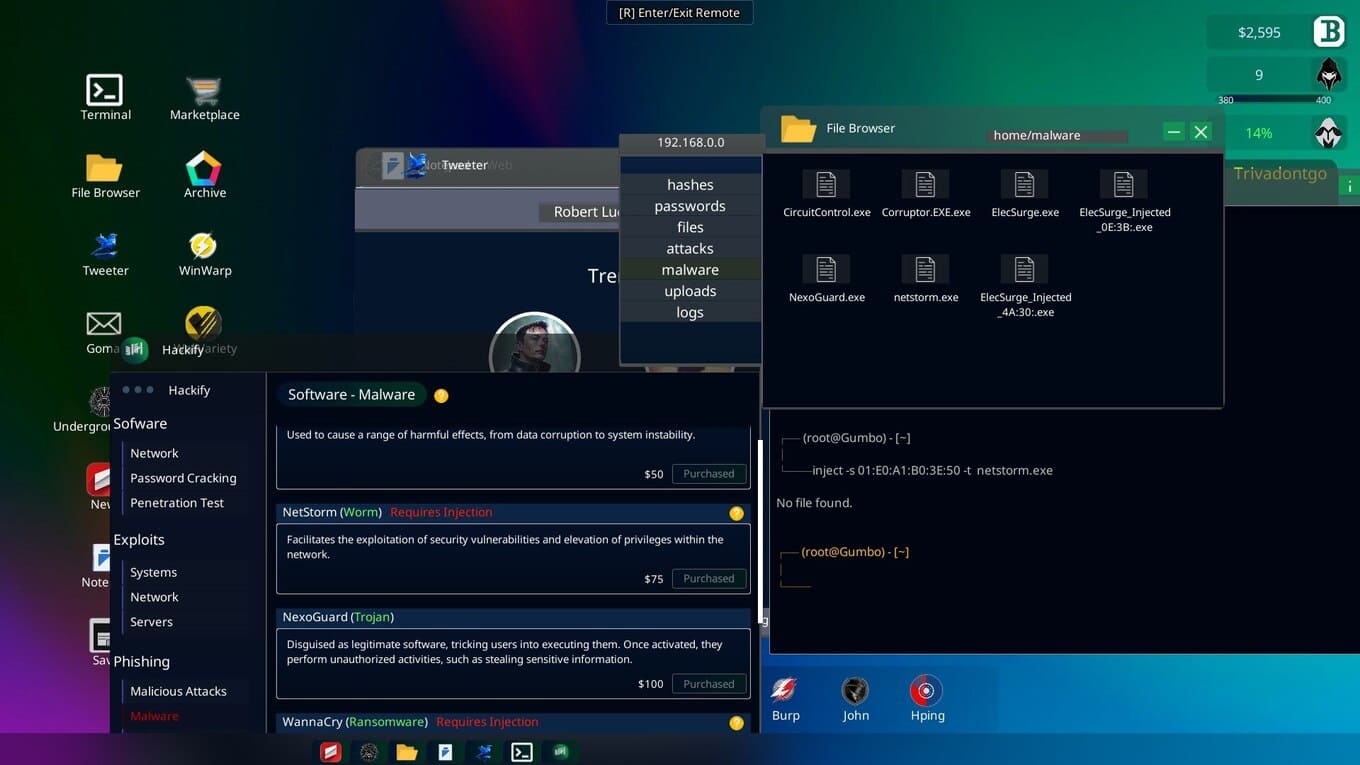Image resolution: width=1360 pixels, height=765 pixels.
Task: Click the green Hackify icon in taskbar
Action: click(561, 752)
